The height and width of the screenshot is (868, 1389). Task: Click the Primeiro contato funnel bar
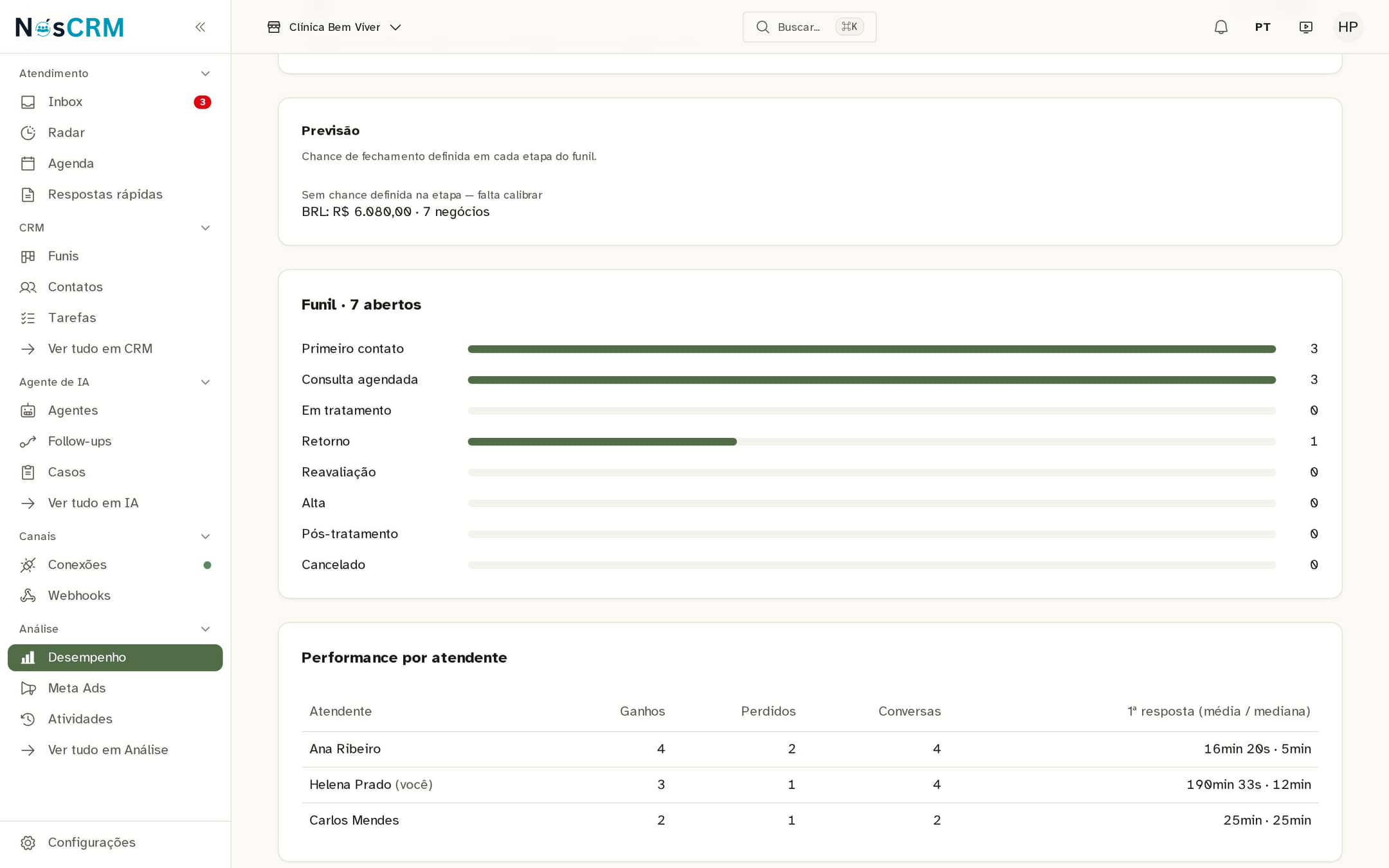click(871, 348)
